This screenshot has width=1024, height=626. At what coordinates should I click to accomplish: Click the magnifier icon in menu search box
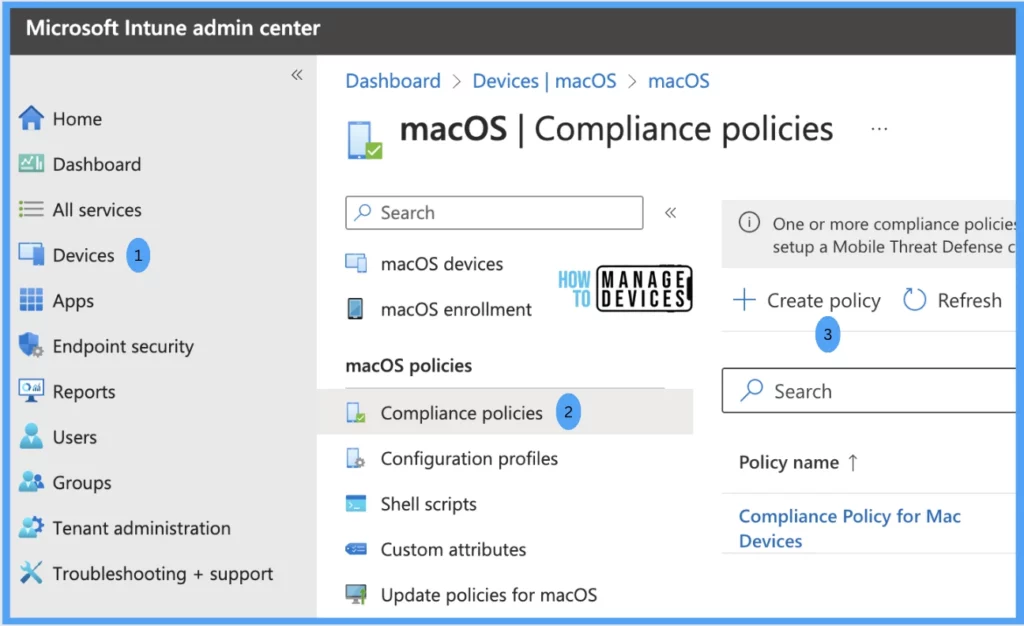click(362, 212)
